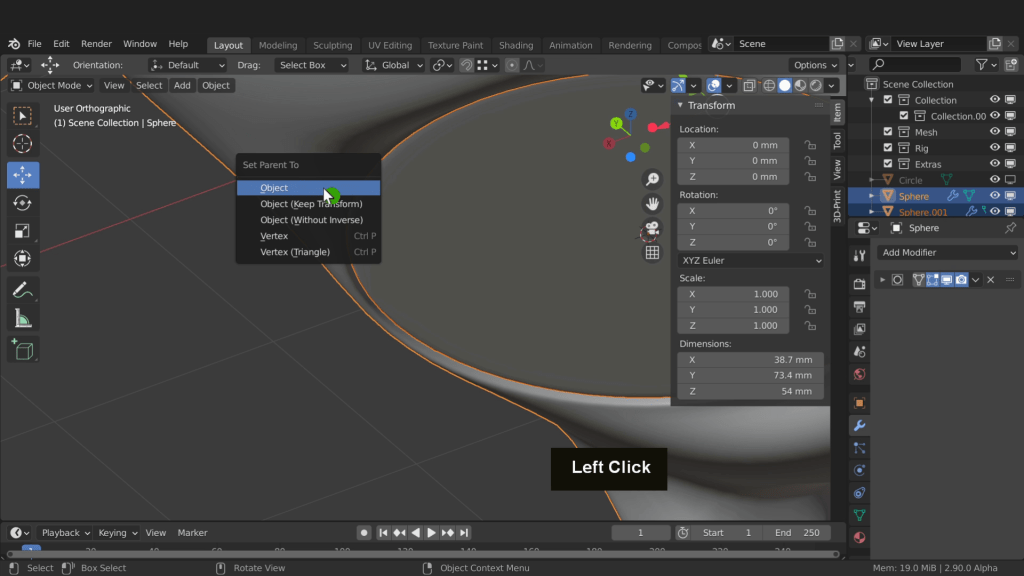Viewport: 1024px width, 576px height.
Task: Open the Options button in header
Action: pyautogui.click(x=815, y=65)
